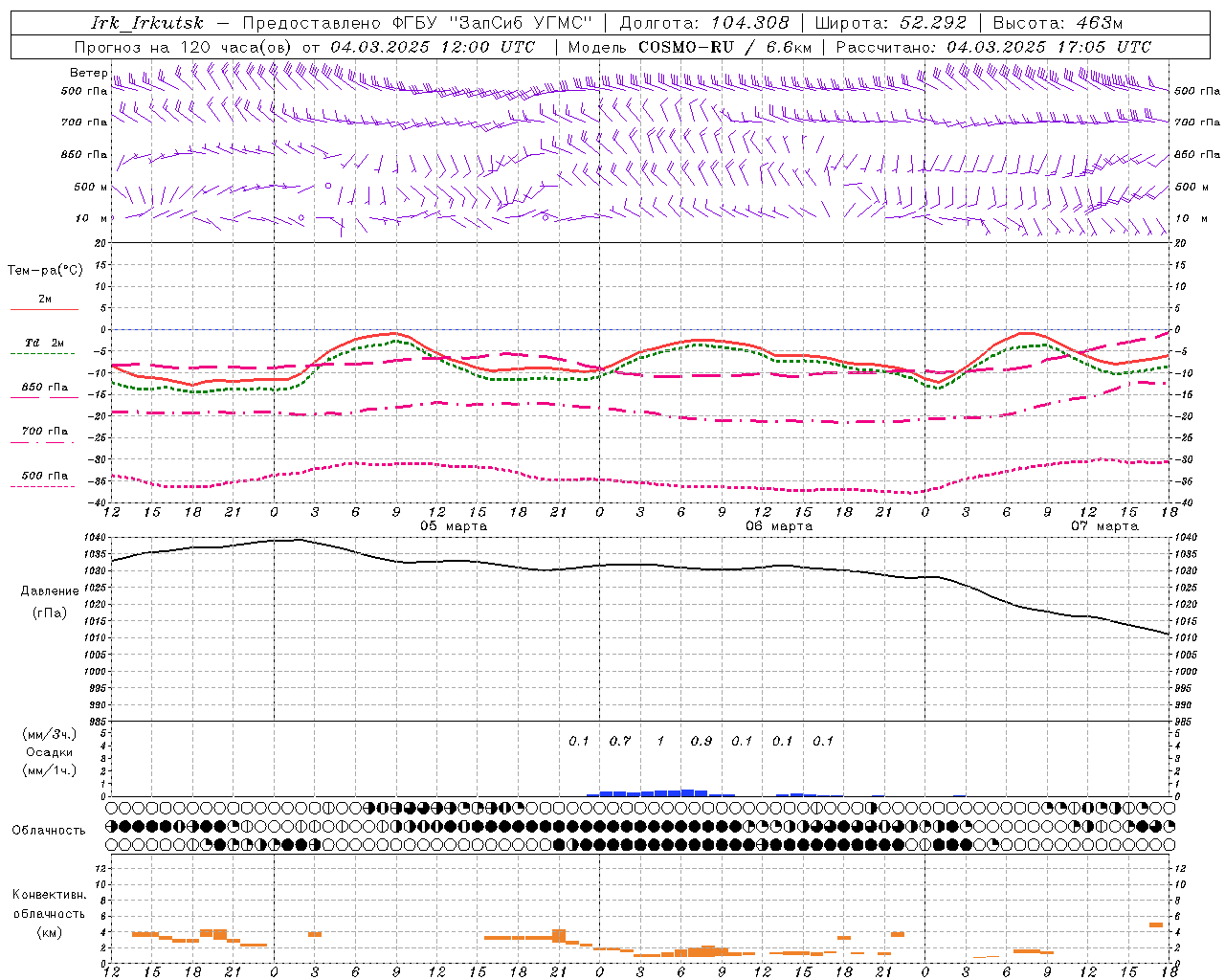Click the "(гПа)" pressure unit label
This screenshot has width=1225, height=980.
50,613
